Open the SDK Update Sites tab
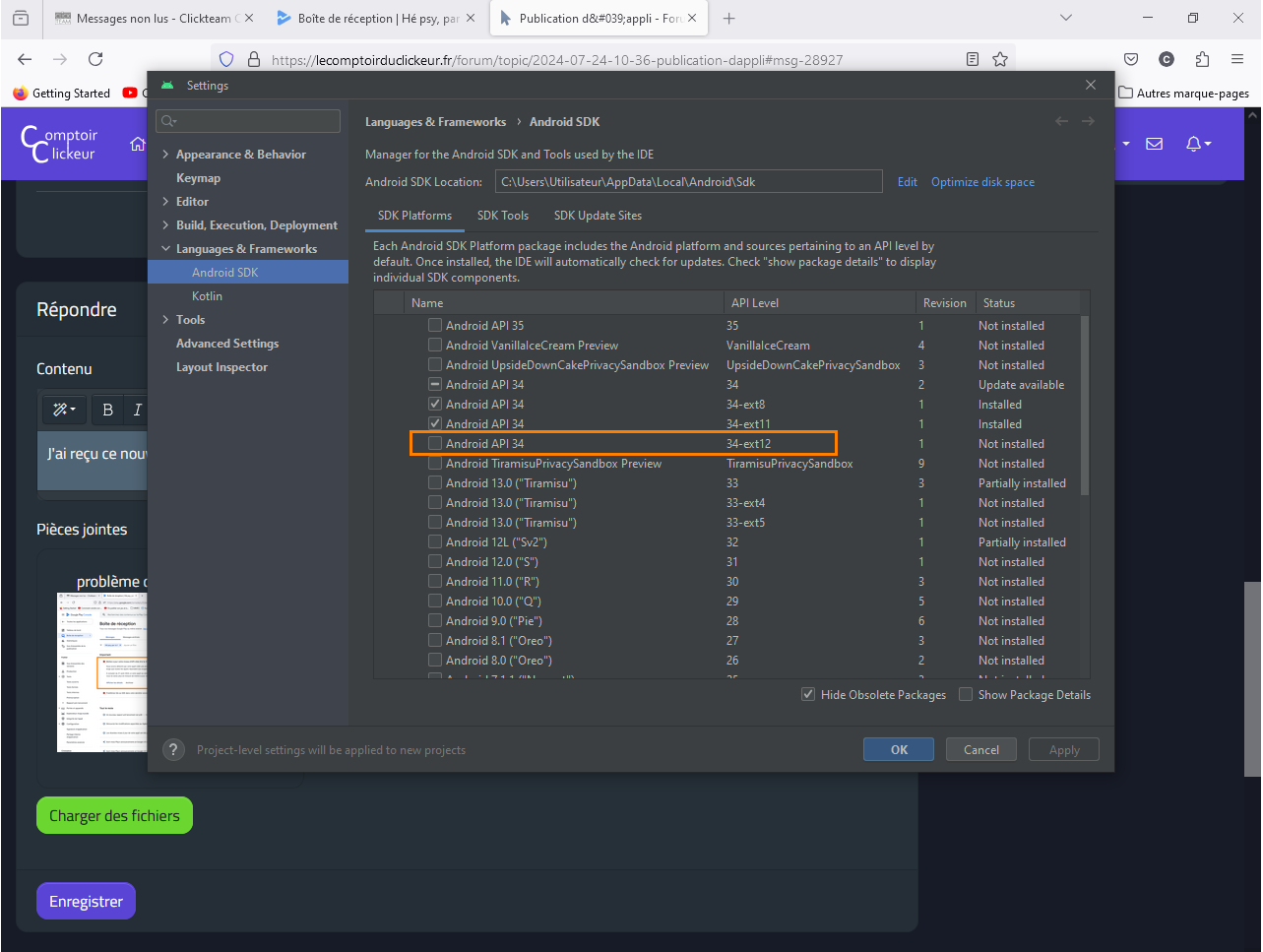1263x952 pixels. (598, 216)
